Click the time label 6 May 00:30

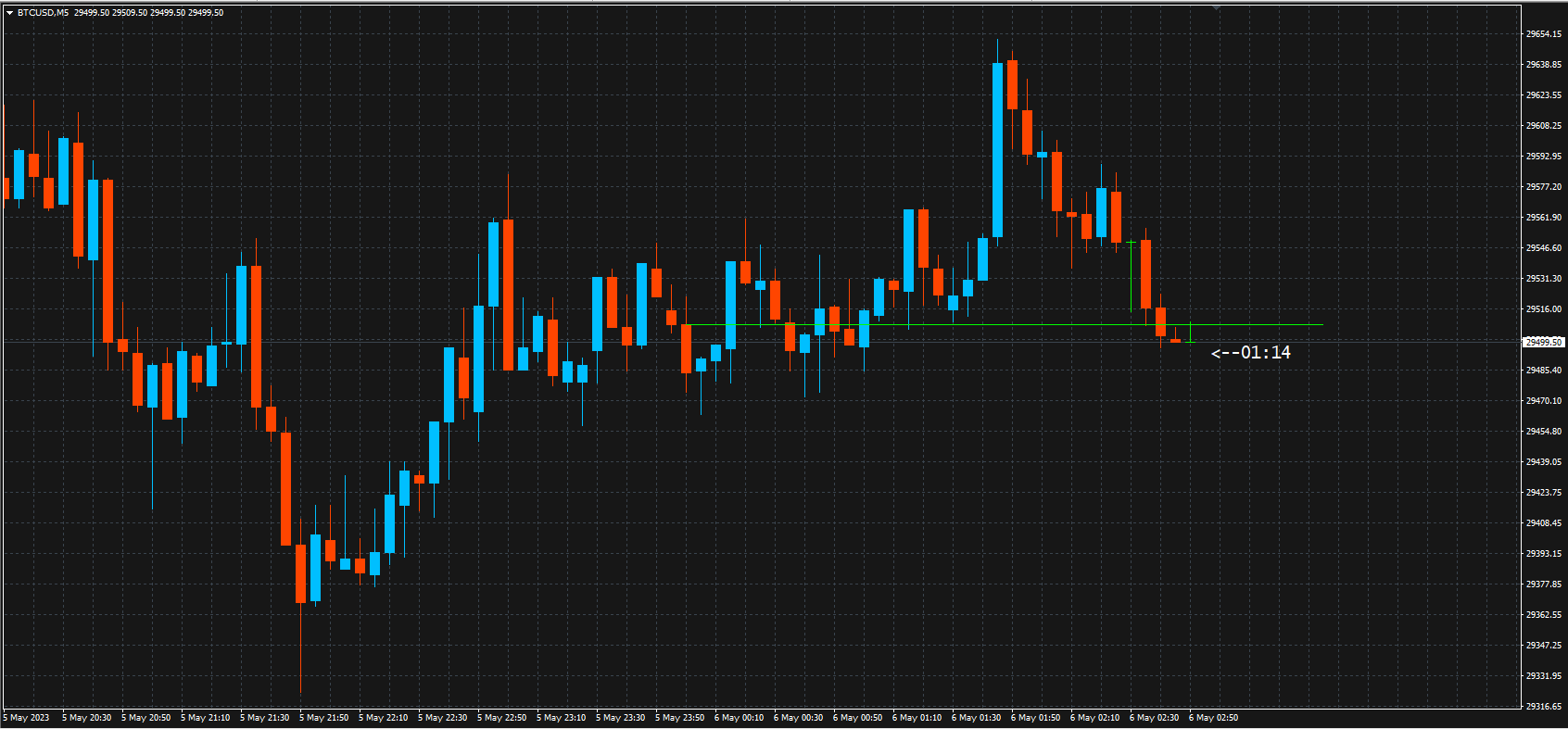[x=799, y=718]
